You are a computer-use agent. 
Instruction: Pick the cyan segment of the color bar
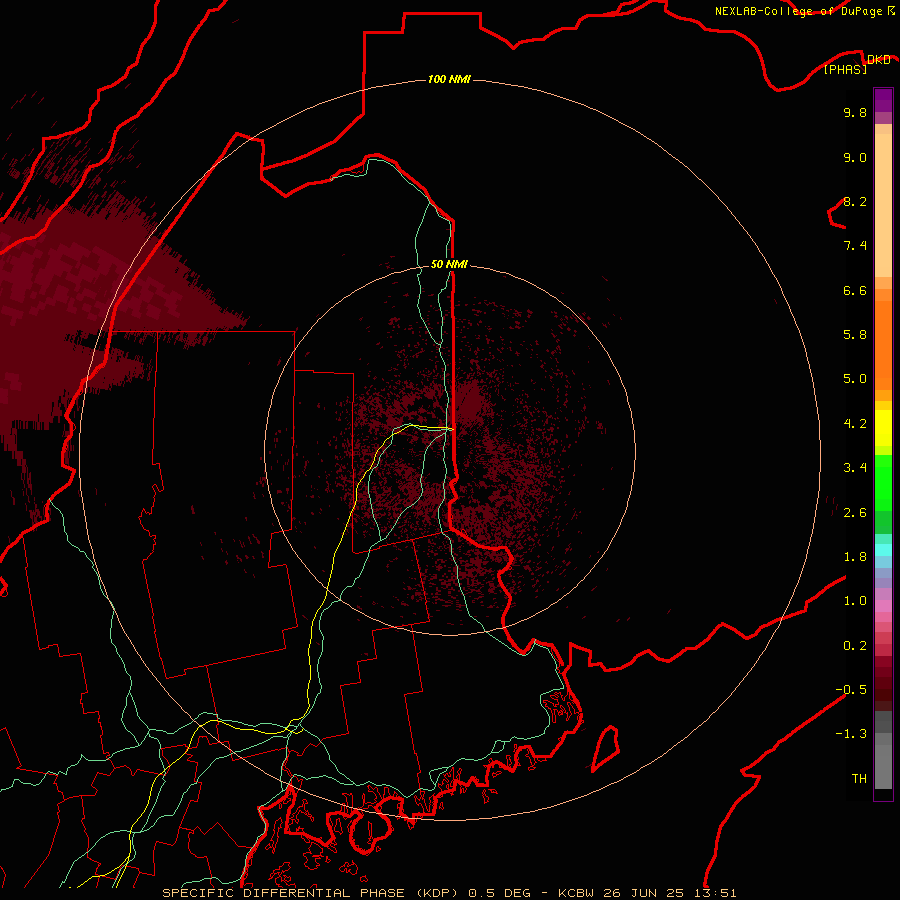point(883,550)
